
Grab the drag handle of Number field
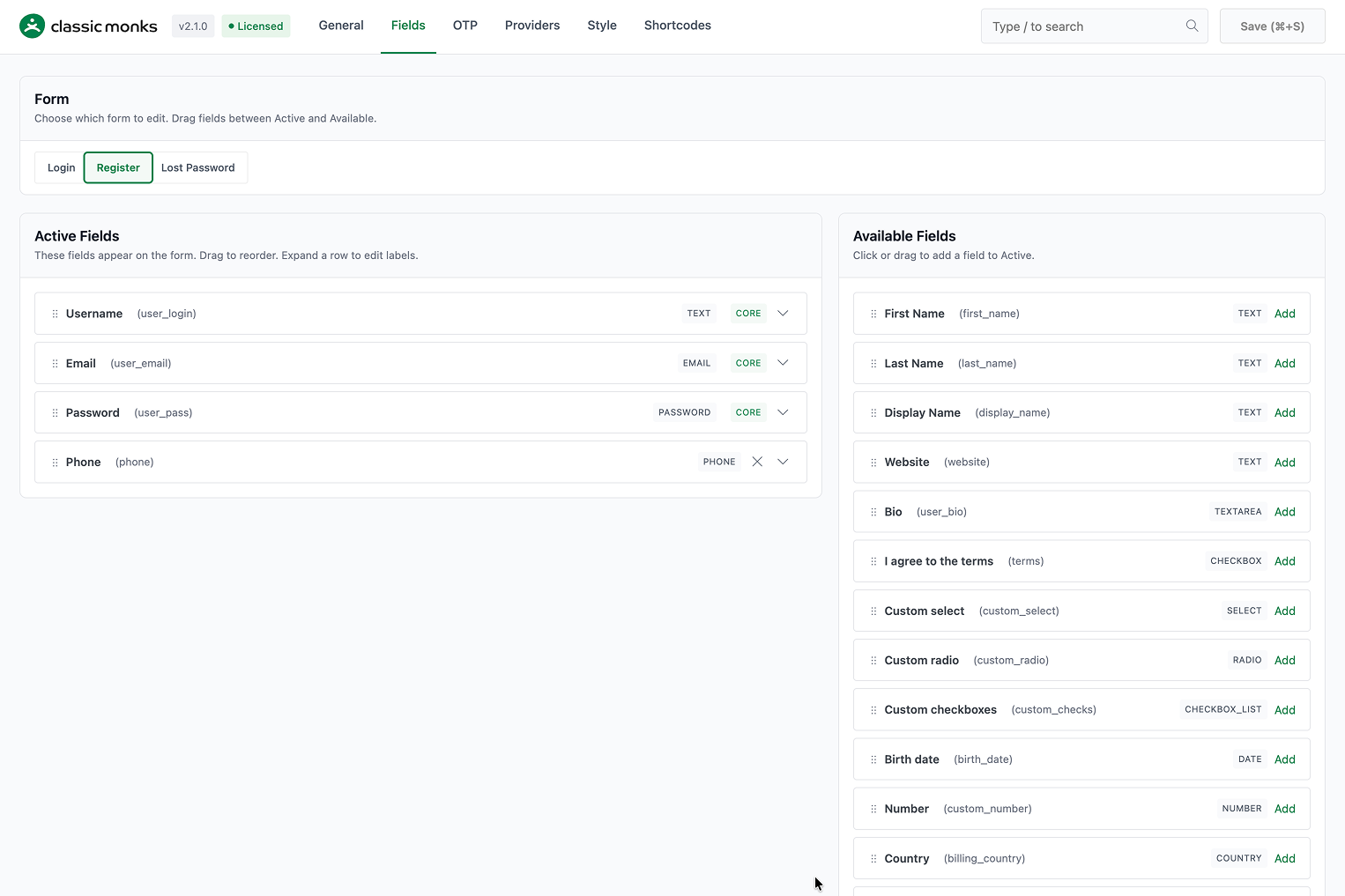click(x=873, y=809)
